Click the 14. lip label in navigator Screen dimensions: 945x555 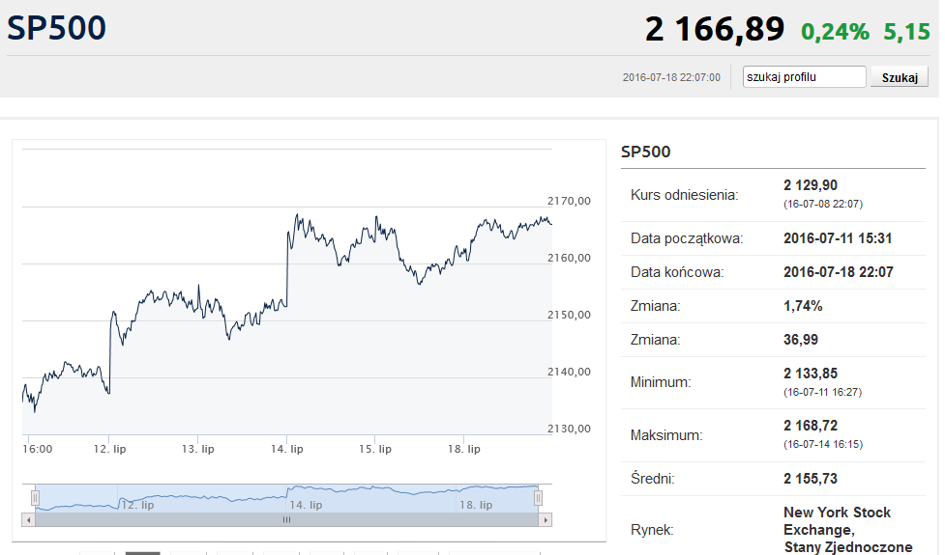click(x=306, y=505)
